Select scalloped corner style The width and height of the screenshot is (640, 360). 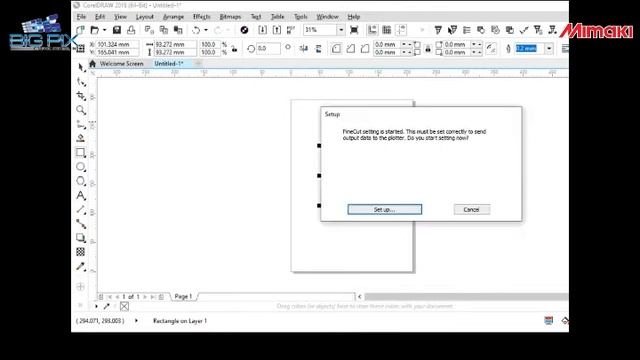pyautogui.click(x=350, y=49)
